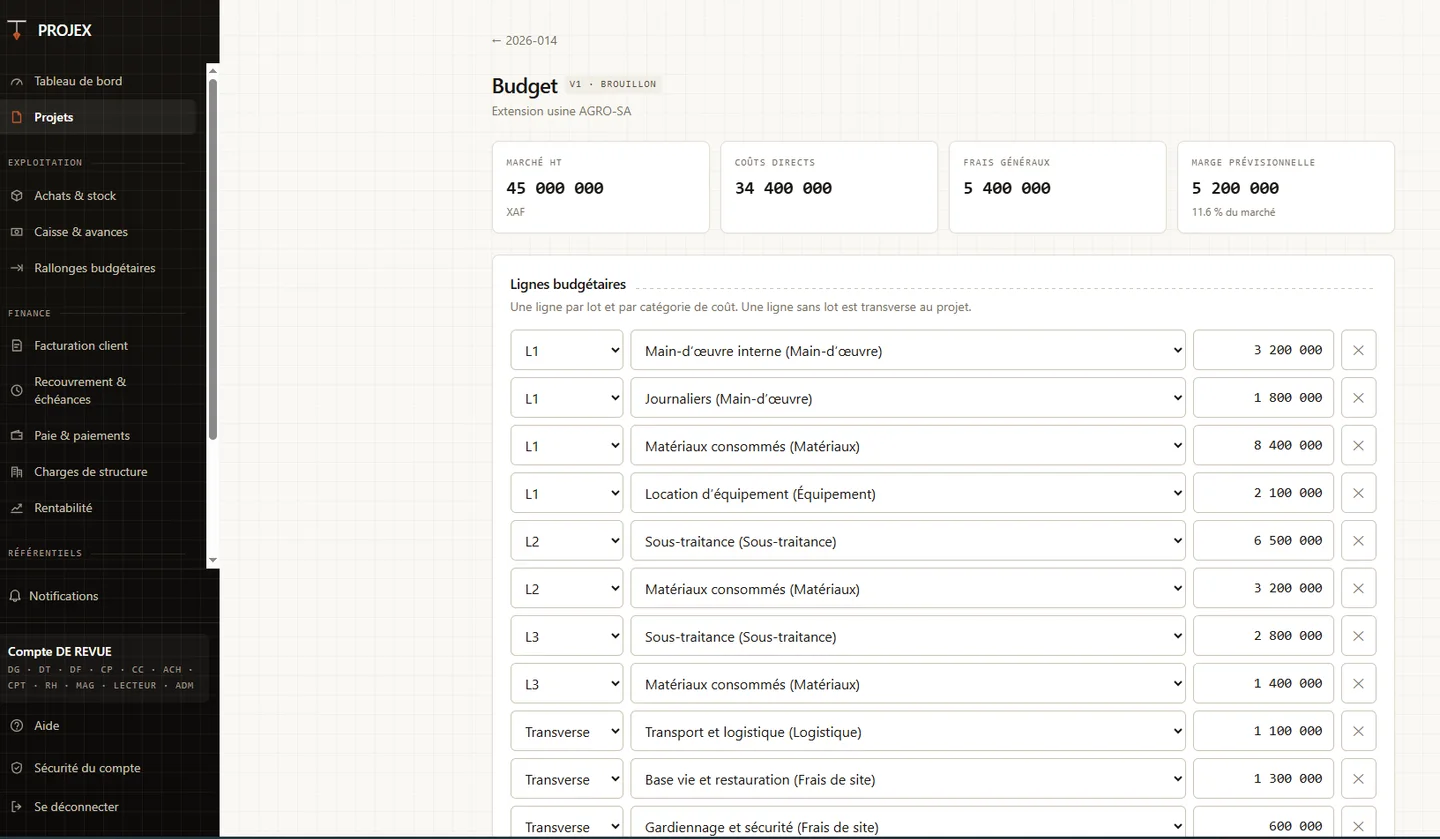Remove the Main-d'œuvre interne budget line
This screenshot has width=1440, height=839.
tap(1358, 350)
